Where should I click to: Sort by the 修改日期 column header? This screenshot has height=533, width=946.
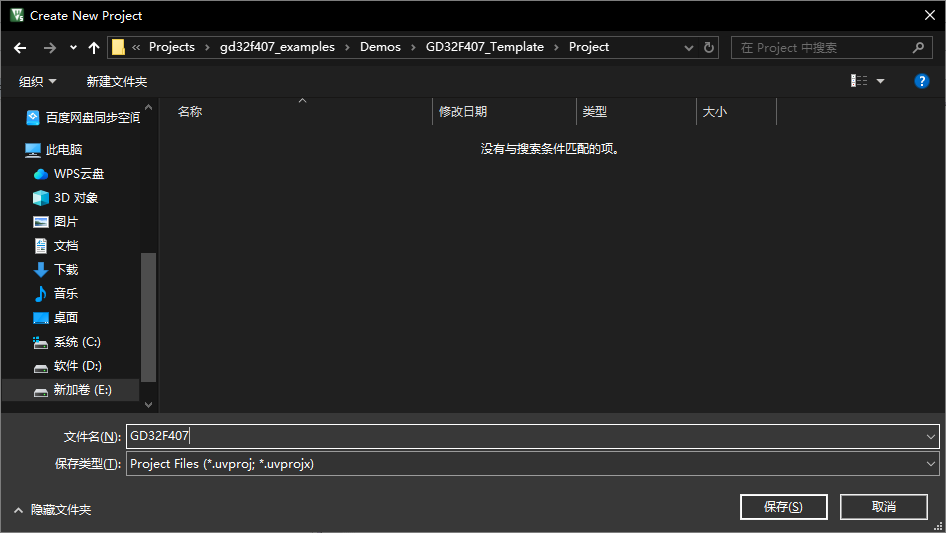pos(504,112)
